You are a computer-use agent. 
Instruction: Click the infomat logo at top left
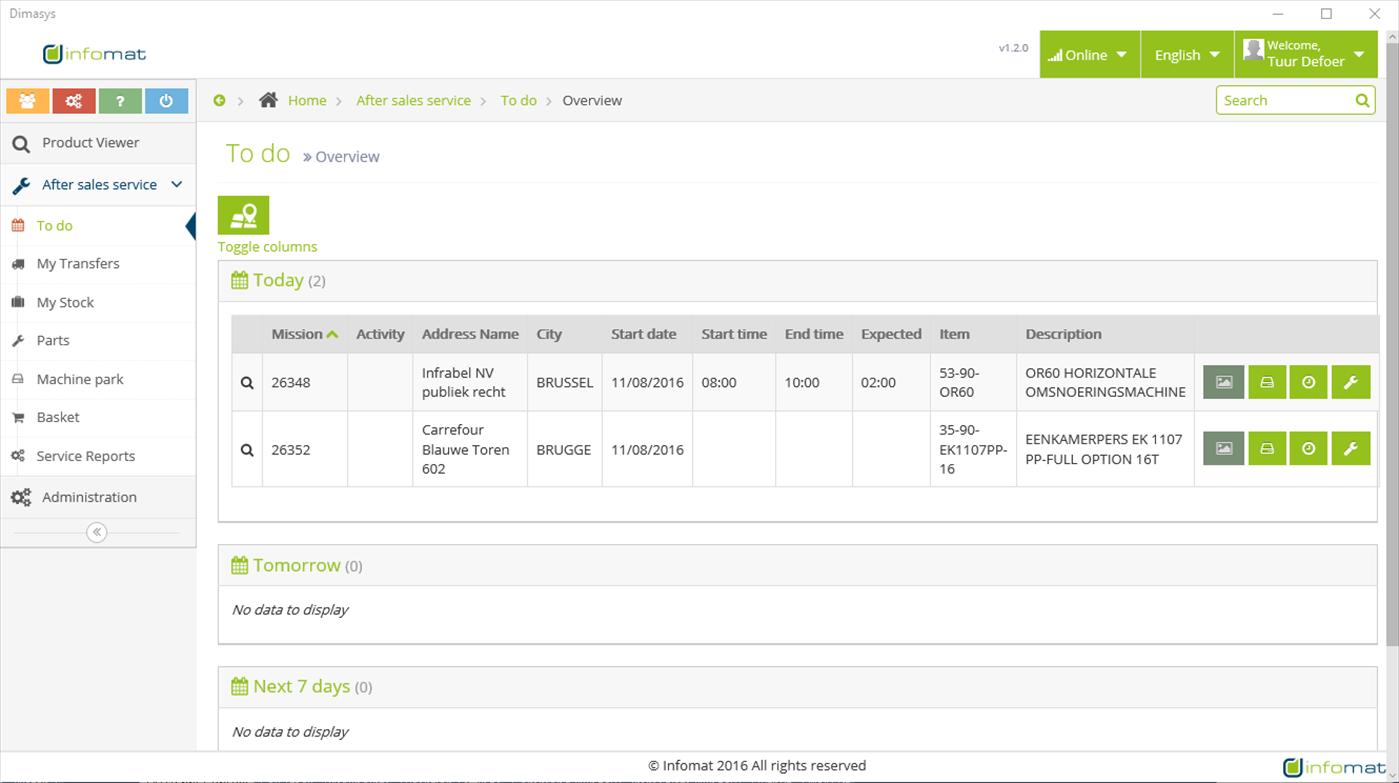[x=95, y=54]
